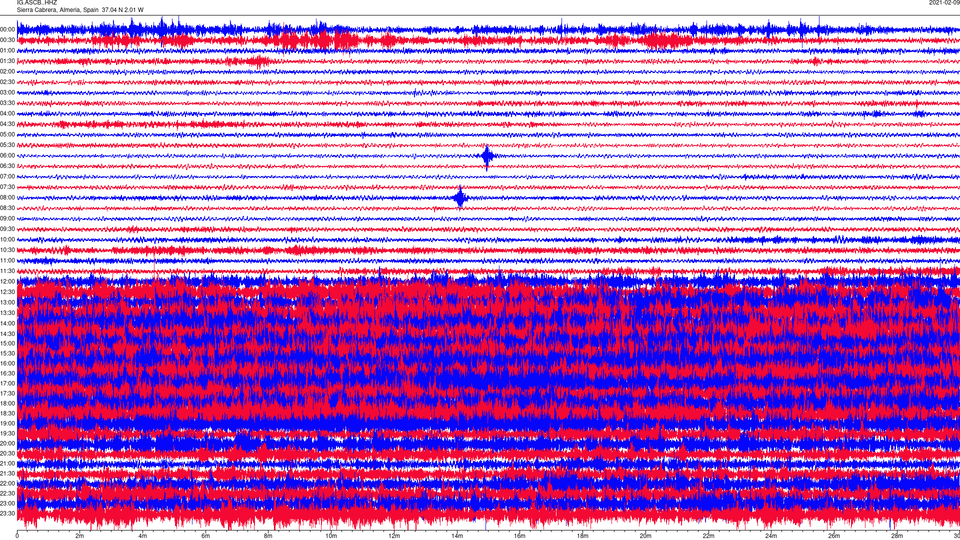Click the 26m axis tick label
Viewport: 960px width, 540px height.
tap(834, 536)
